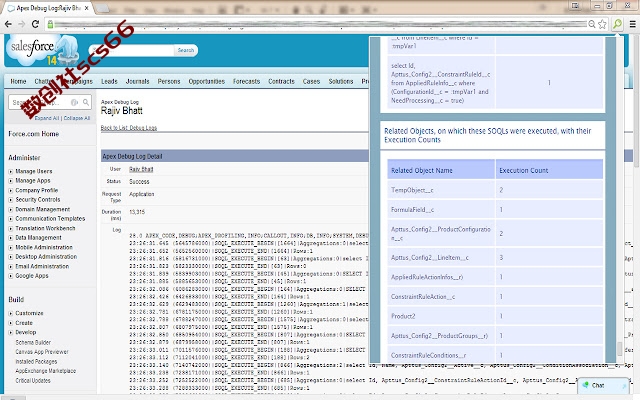The image size is (640, 400).
Task: Open the Journals tab
Action: click(x=138, y=81)
